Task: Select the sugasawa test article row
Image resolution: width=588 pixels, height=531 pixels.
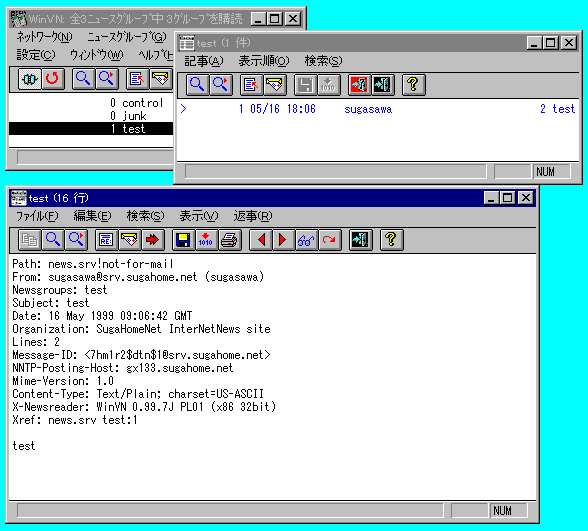Action: coord(378,109)
